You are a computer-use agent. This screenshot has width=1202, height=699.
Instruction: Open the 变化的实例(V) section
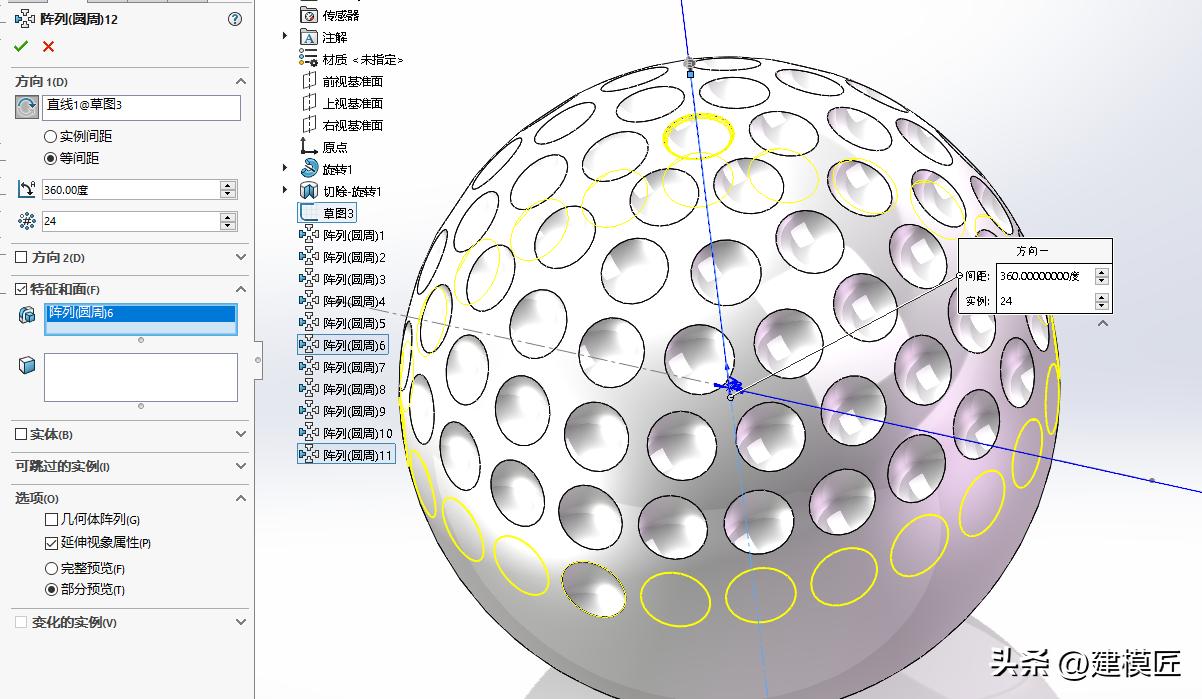pos(240,621)
